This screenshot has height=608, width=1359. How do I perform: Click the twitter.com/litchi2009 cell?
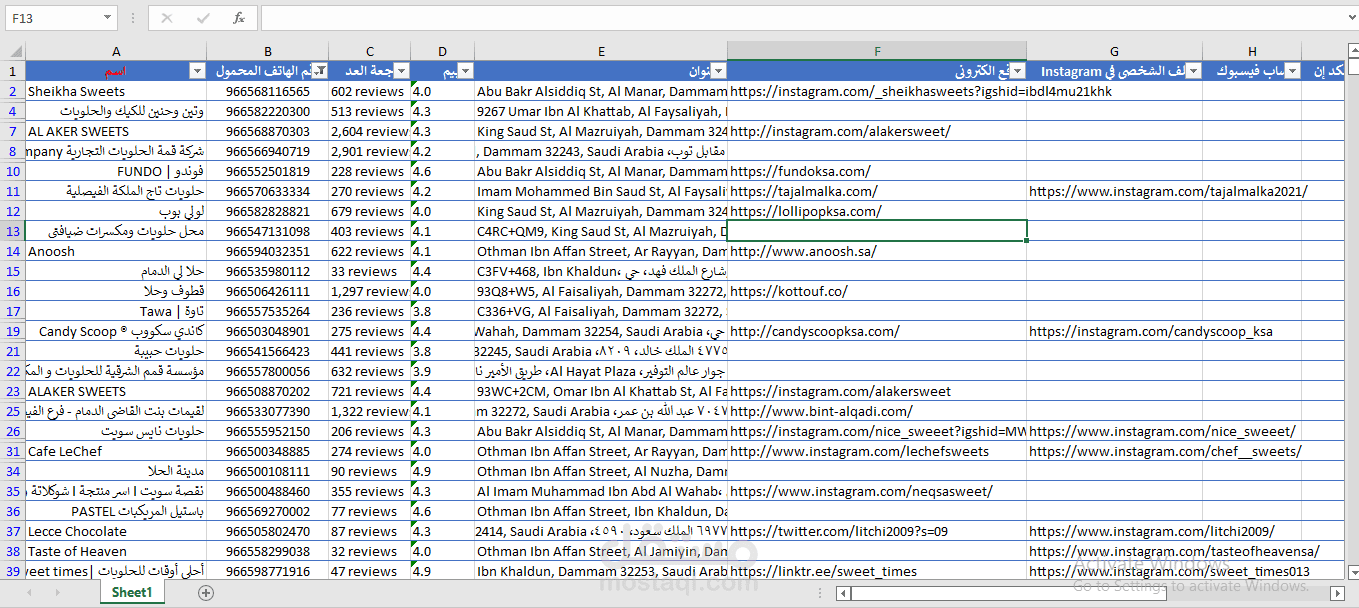[877, 531]
